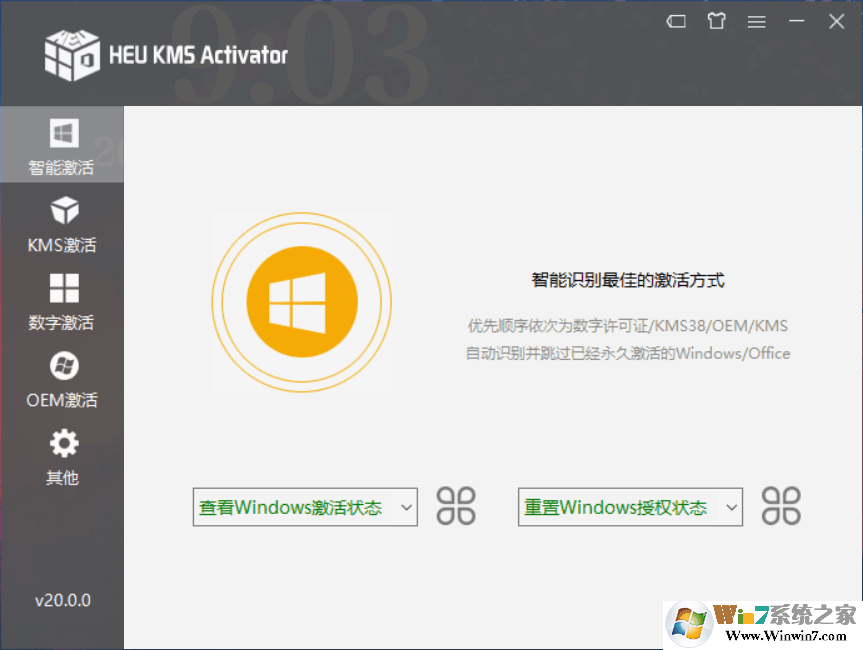The width and height of the screenshot is (863, 650).
Task: Select the 智能激活 sidebar option
Action: pos(62,145)
